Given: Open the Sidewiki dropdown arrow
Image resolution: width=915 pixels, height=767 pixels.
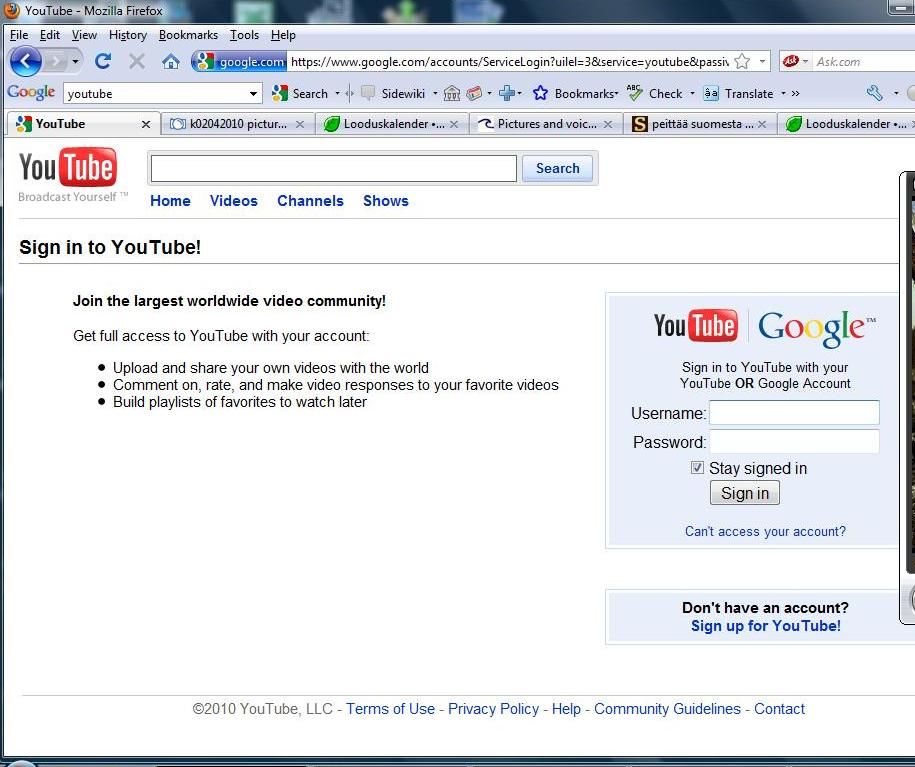Looking at the screenshot, I should (x=435, y=93).
